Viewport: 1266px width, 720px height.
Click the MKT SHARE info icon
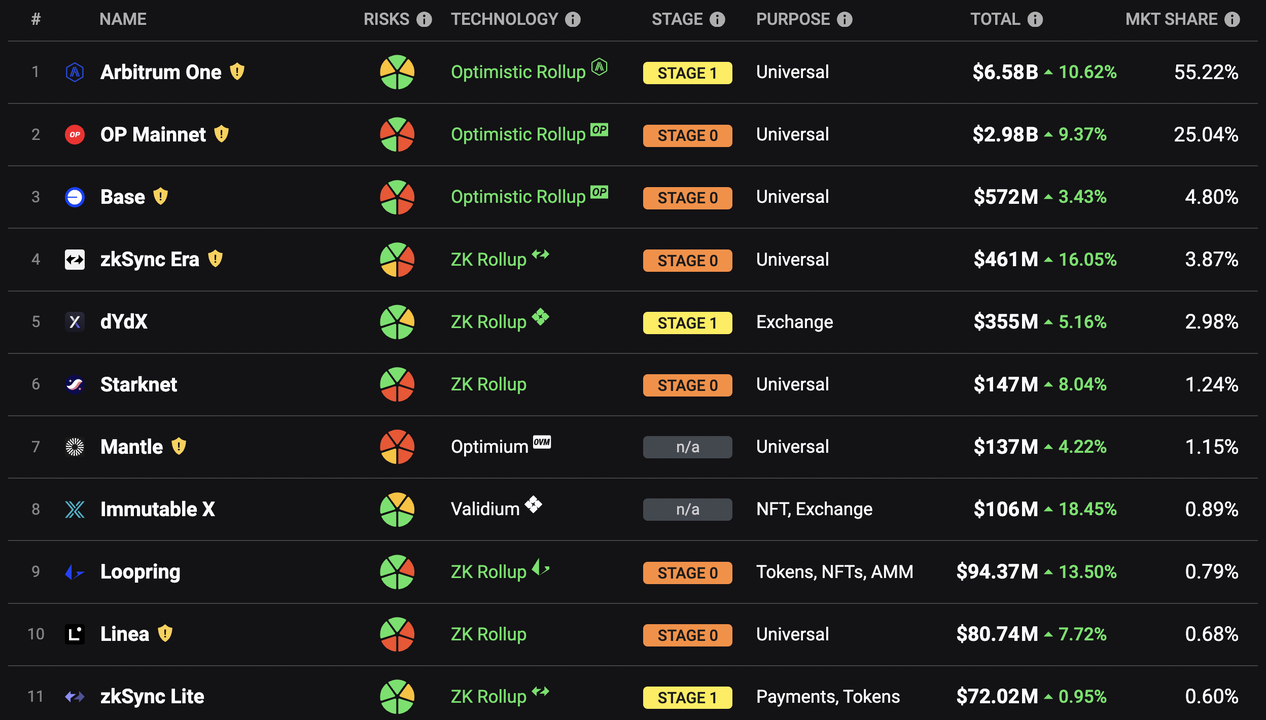tap(1232, 20)
